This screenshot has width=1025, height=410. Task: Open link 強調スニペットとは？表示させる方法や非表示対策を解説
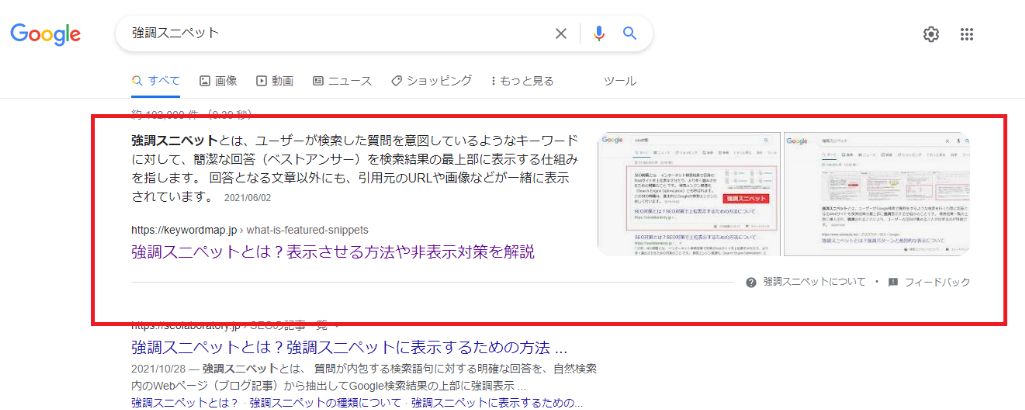pos(333,252)
